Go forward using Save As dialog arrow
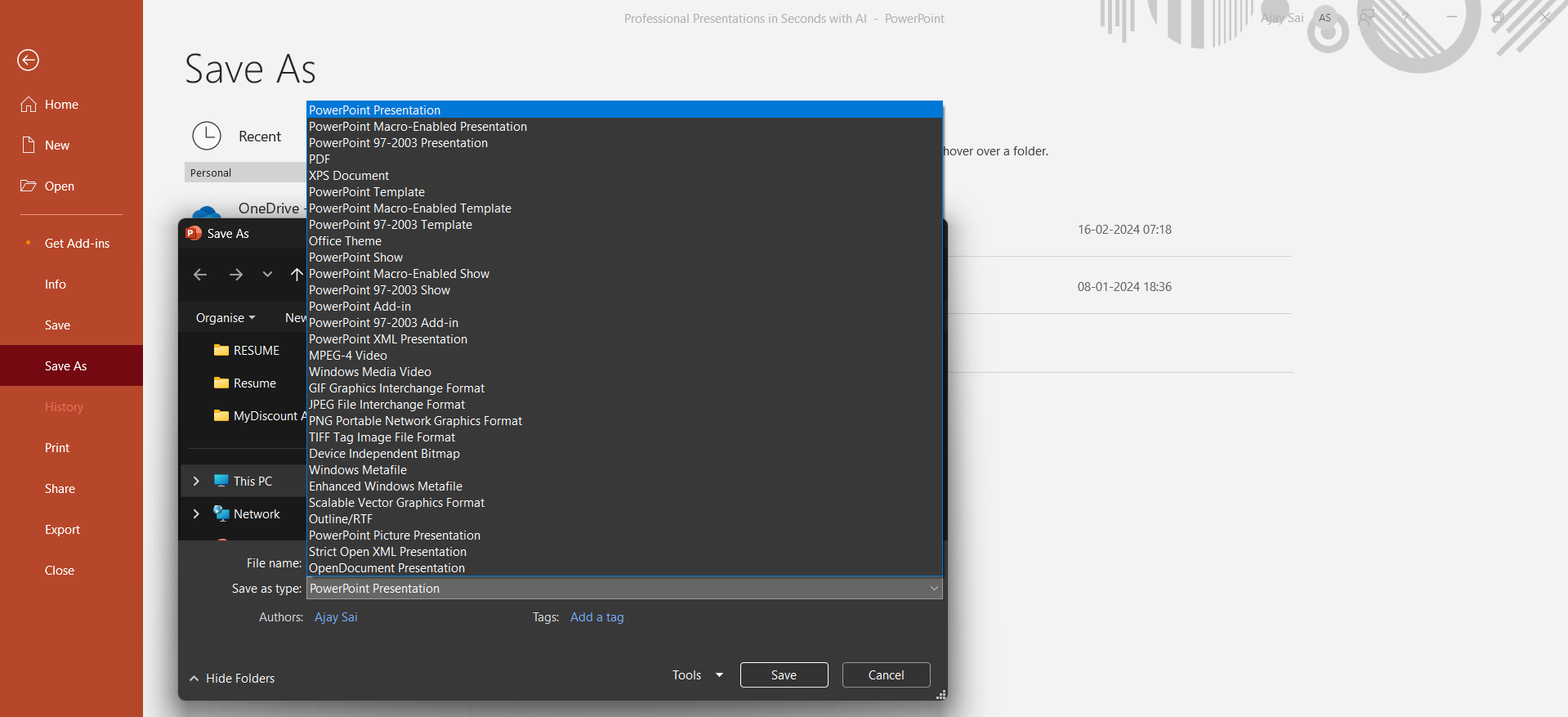The height and width of the screenshot is (717, 1568). click(x=236, y=275)
